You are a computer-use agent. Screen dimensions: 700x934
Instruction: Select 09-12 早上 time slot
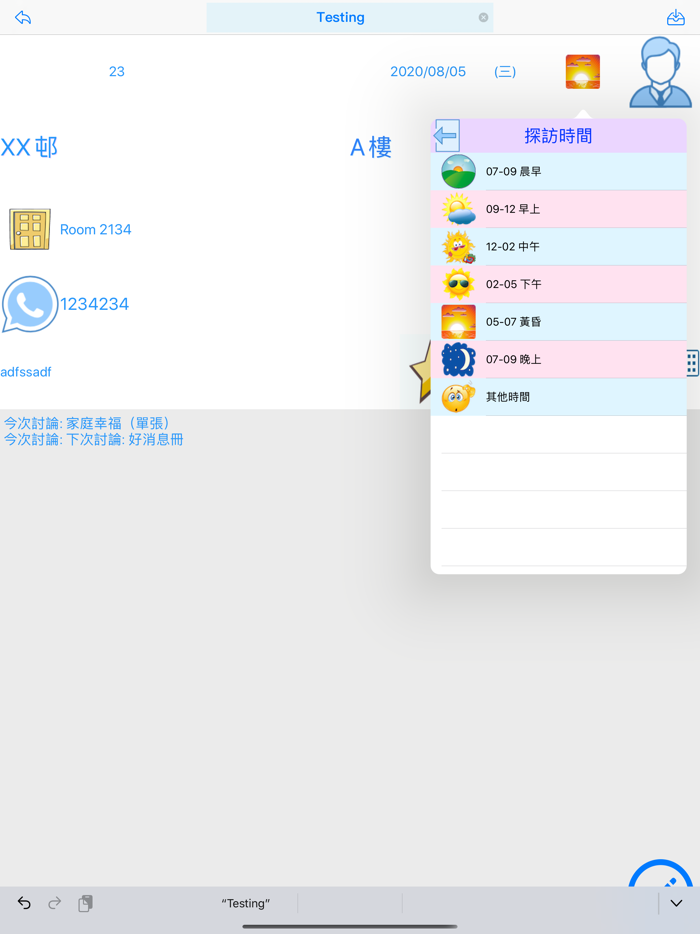point(559,209)
